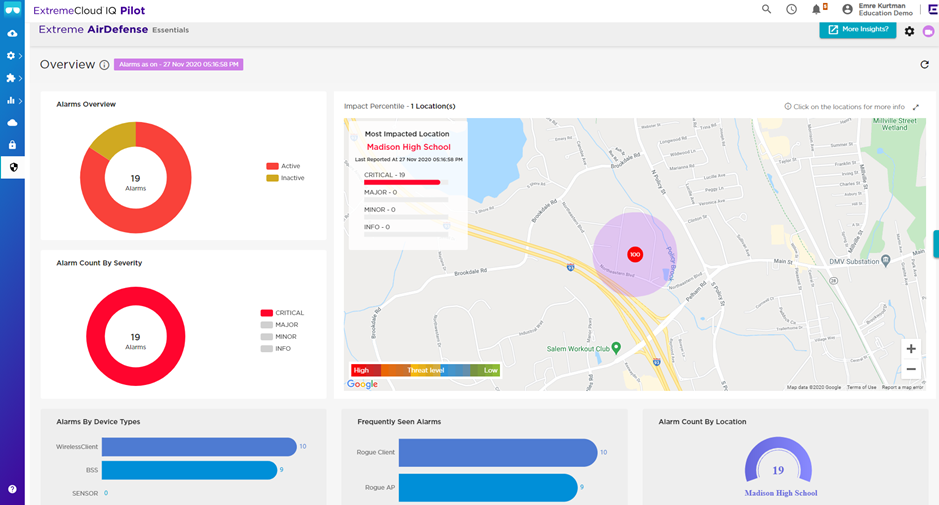
Task: Click 'INFO - 0' in impacted location card
Action: point(377,227)
